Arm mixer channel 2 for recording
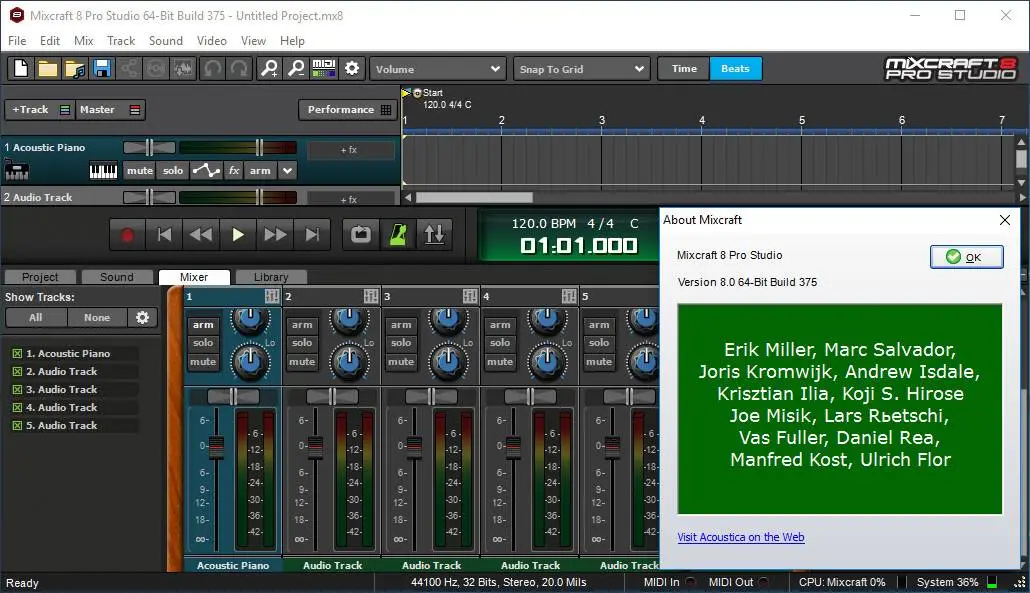The height and width of the screenshot is (593, 1030). click(x=302, y=324)
